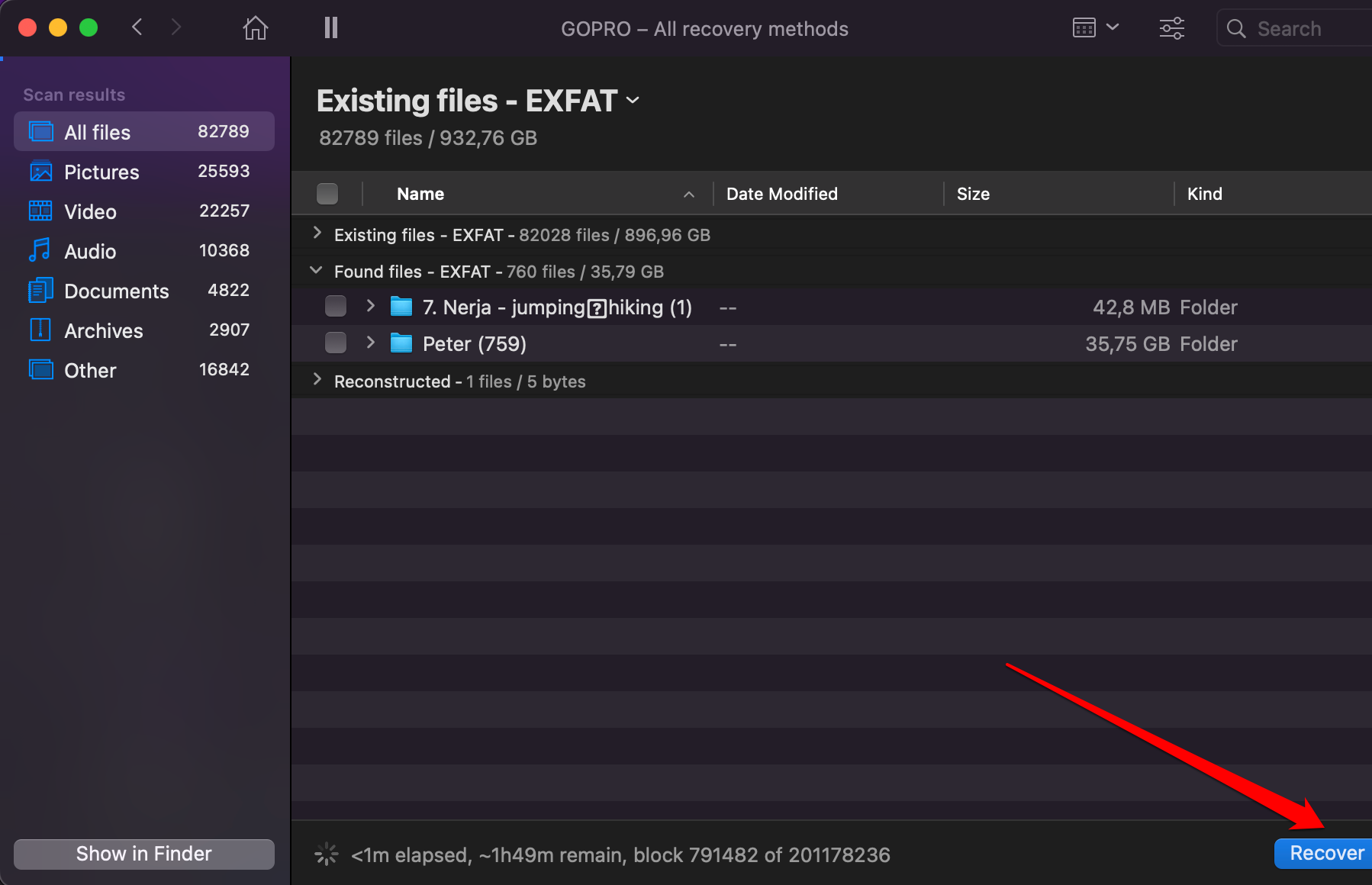Screen dimensions: 1372x885
Task: Check the 7. Nerja folder checkbox
Action: coord(336,306)
